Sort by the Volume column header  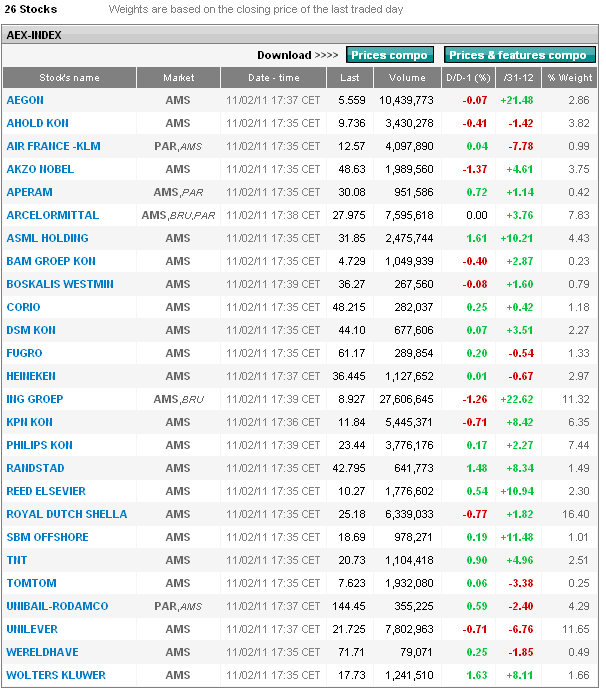coord(407,78)
